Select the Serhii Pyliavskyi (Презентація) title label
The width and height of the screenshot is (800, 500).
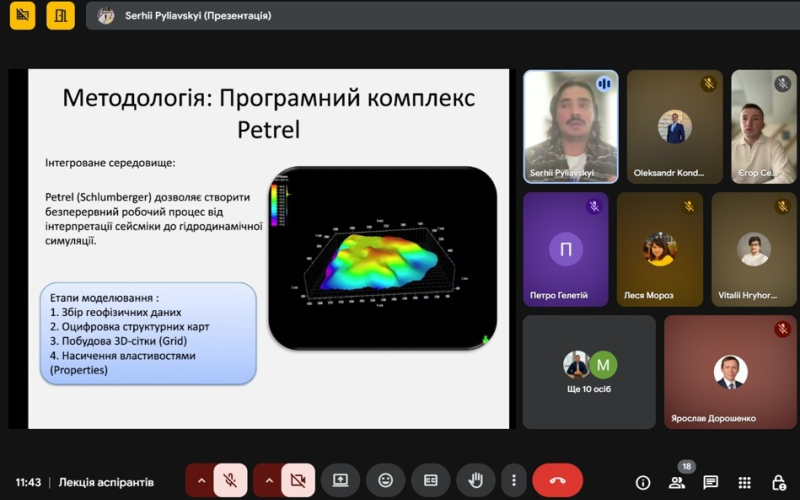[198, 15]
